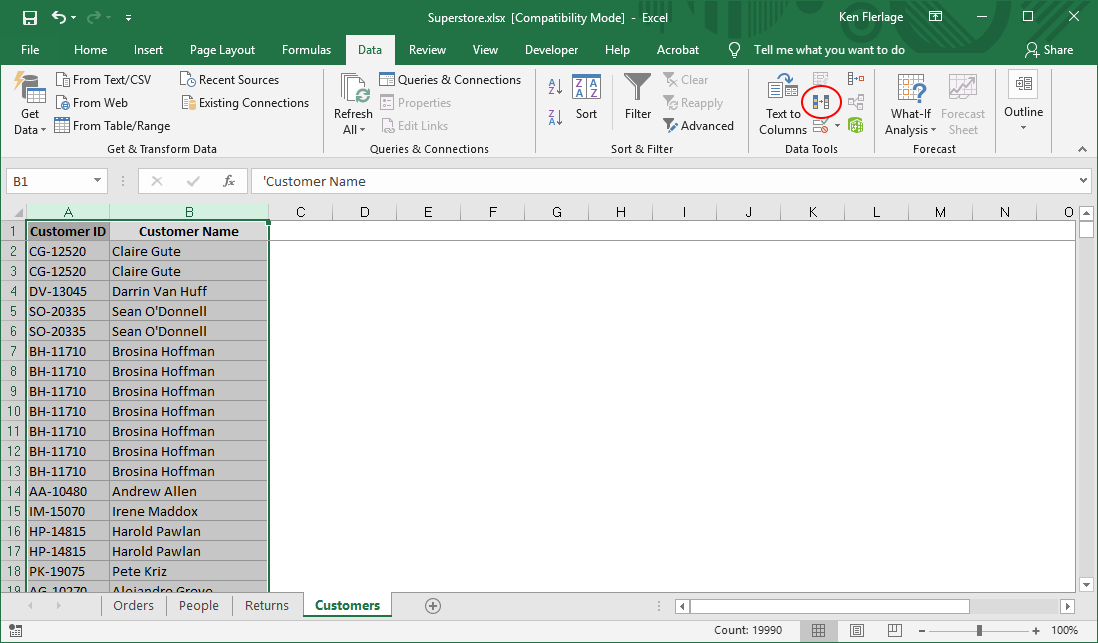
Task: Click the Share button
Action: 1048,50
